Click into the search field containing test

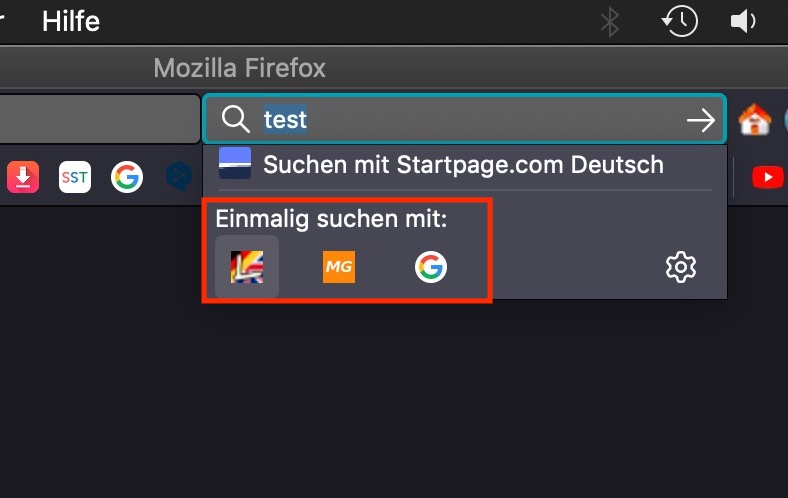pyautogui.click(x=465, y=119)
